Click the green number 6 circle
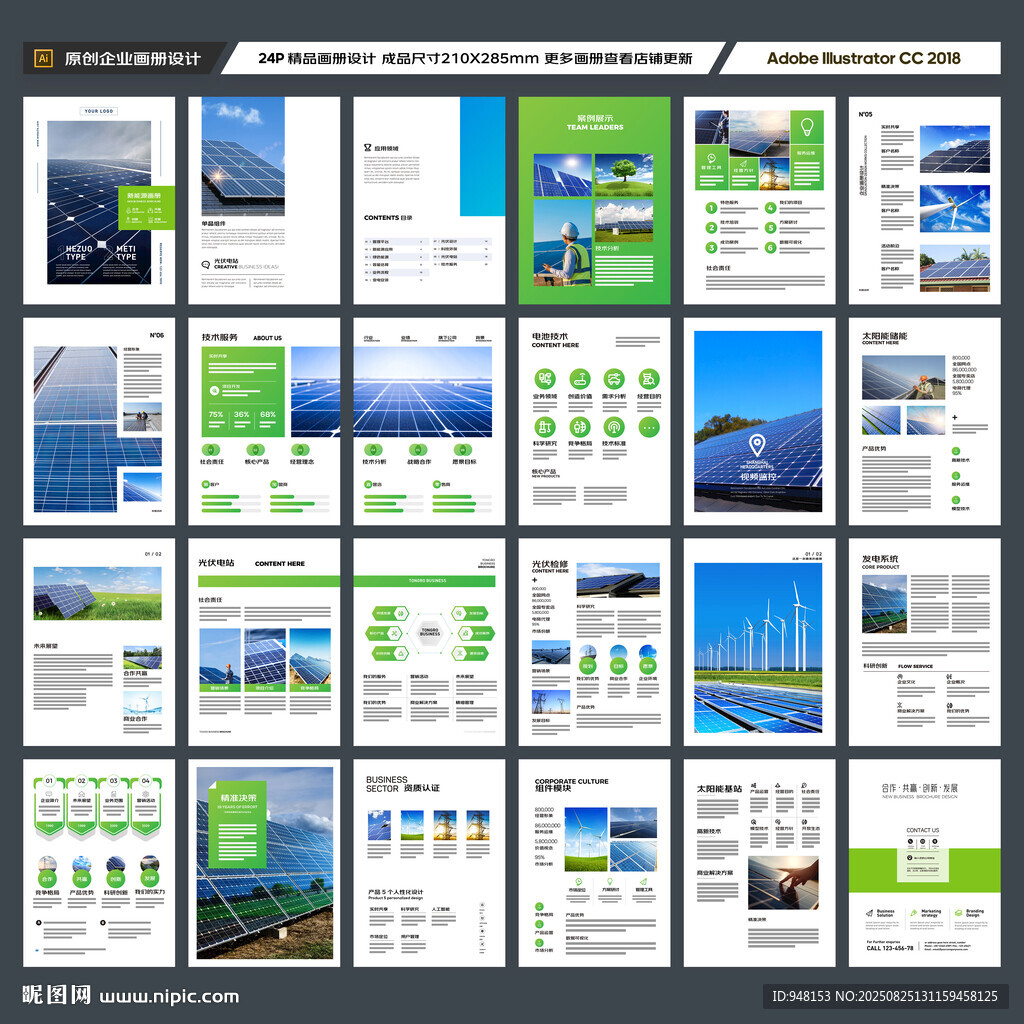Image resolution: width=1024 pixels, height=1024 pixels. pos(771,248)
